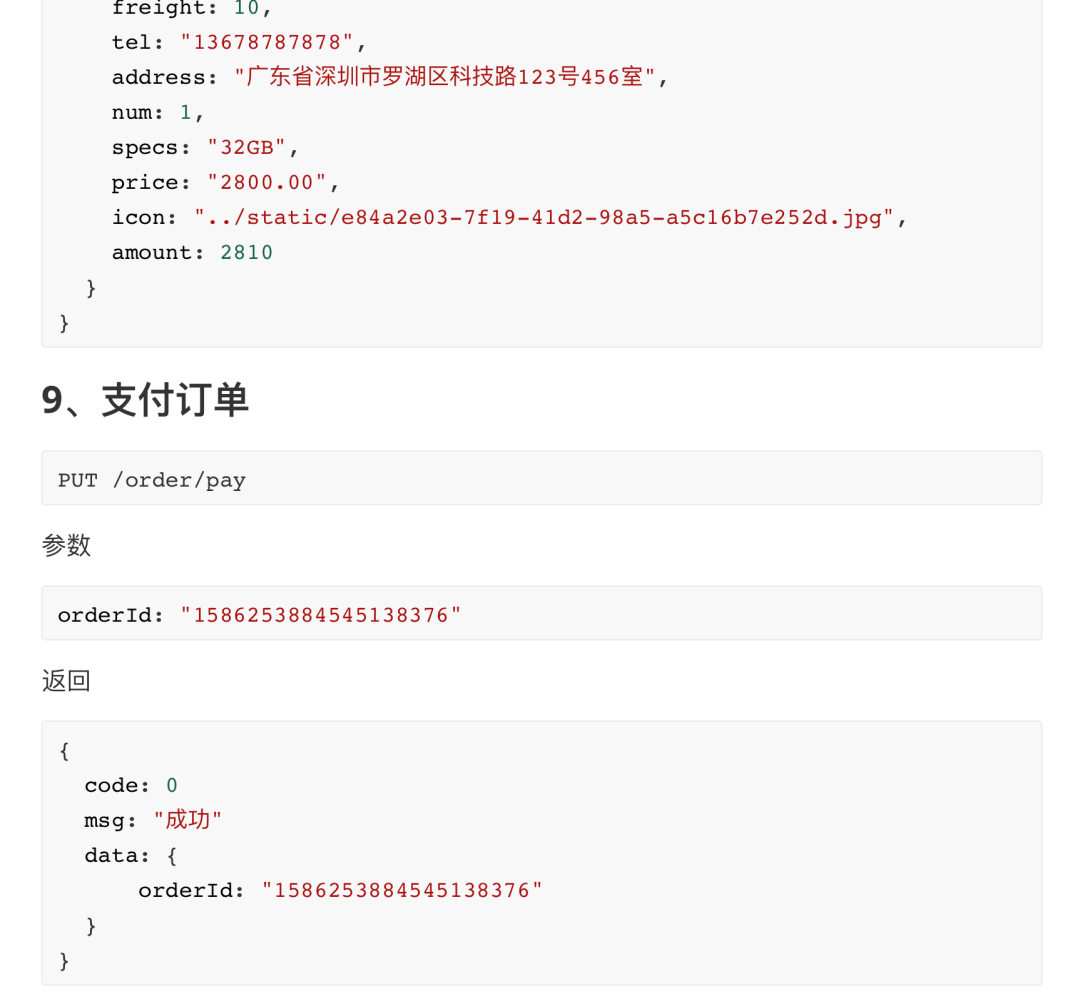Click the tel number "13678787878"
Image resolution: width=1080 pixels, height=1002 pixels.
tap(267, 42)
